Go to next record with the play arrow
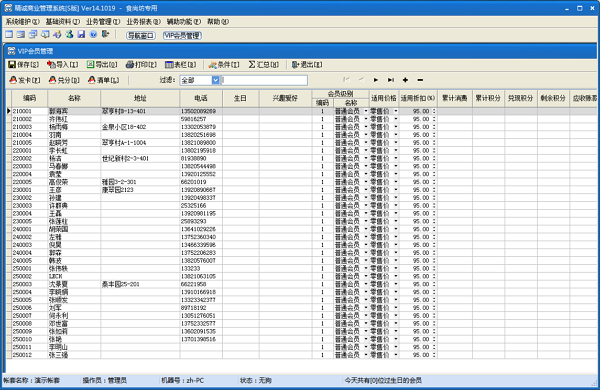600x390 pixels. pyautogui.click(x=376, y=80)
